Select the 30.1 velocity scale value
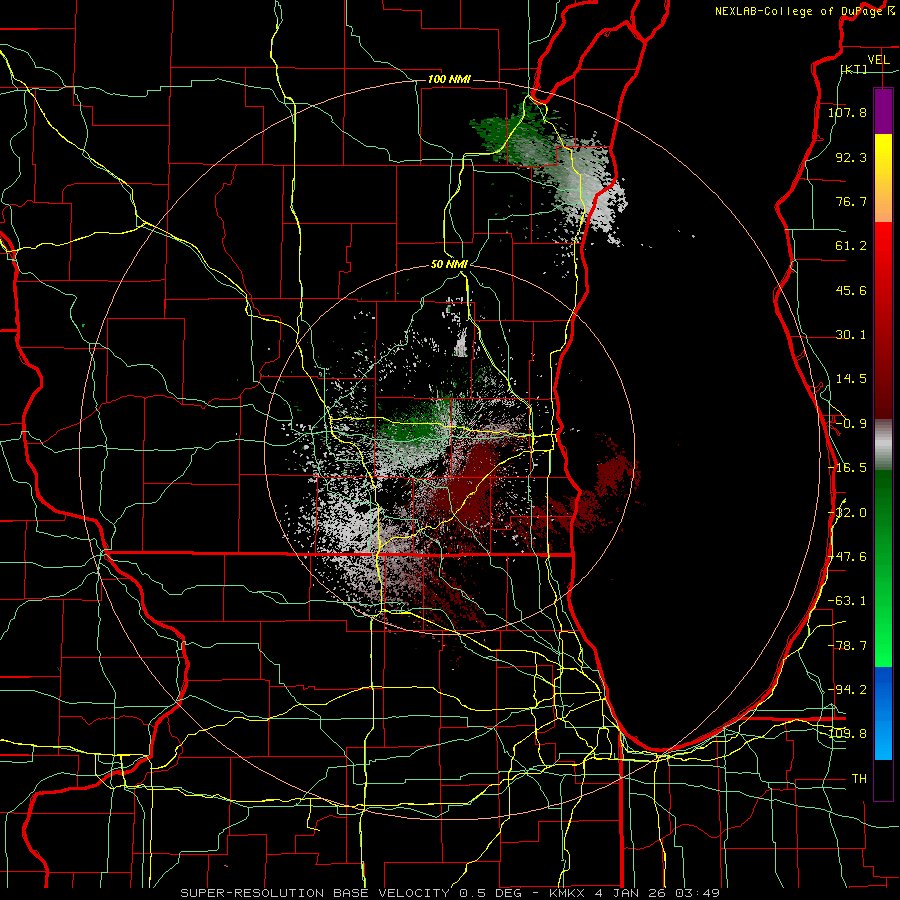This screenshot has width=900, height=900. 851,335
